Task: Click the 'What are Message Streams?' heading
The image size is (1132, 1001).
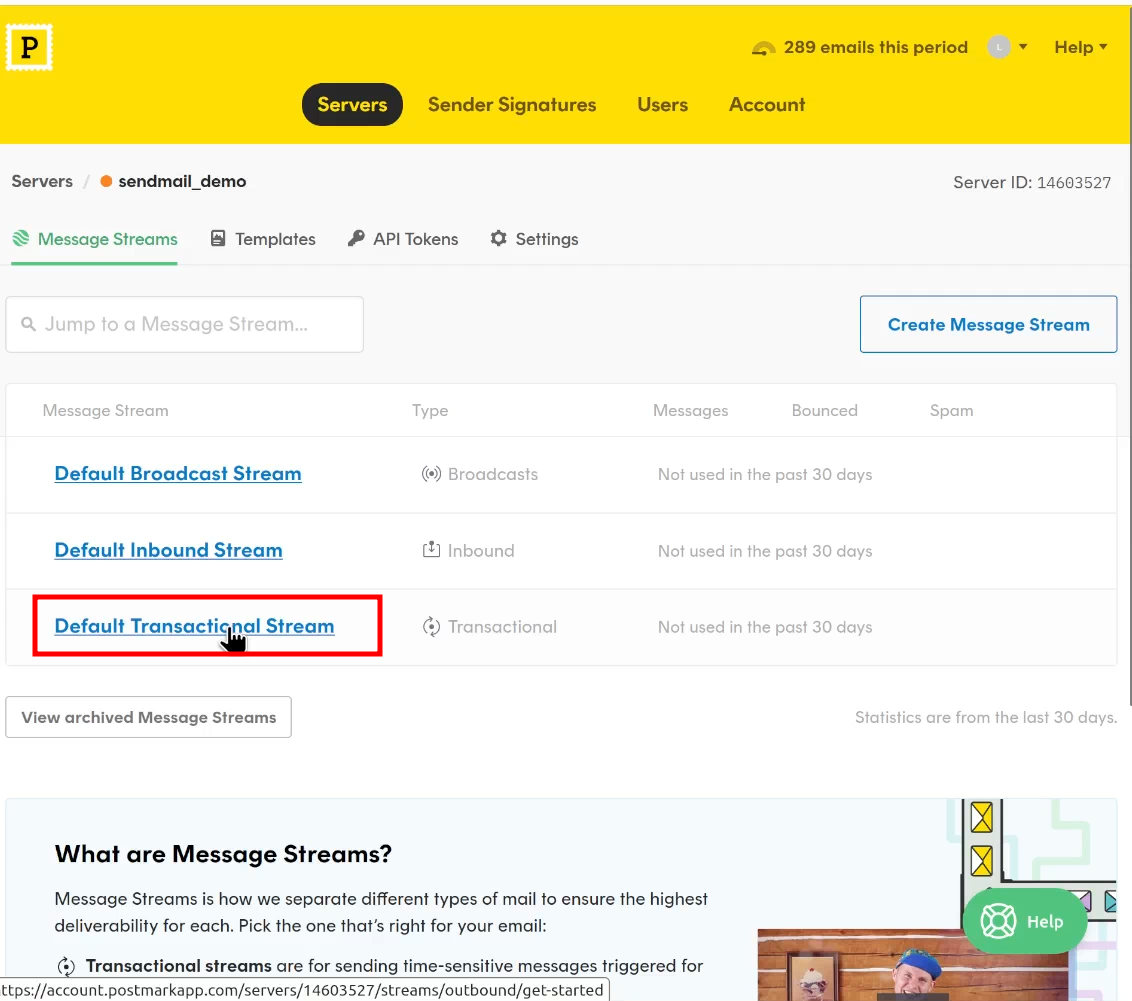Action: (x=223, y=854)
